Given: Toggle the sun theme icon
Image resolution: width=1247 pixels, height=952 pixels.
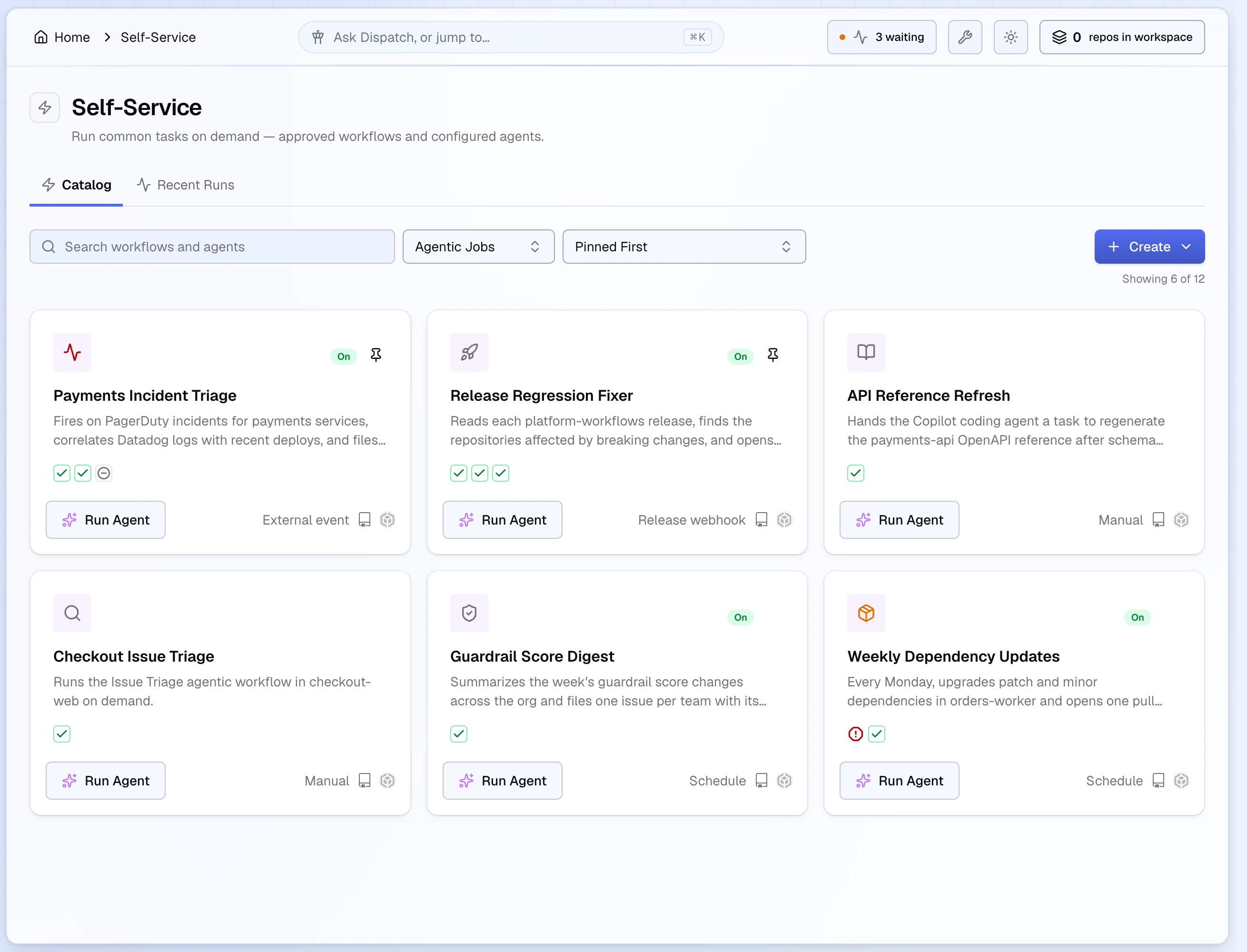Looking at the screenshot, I should 1010,38.
